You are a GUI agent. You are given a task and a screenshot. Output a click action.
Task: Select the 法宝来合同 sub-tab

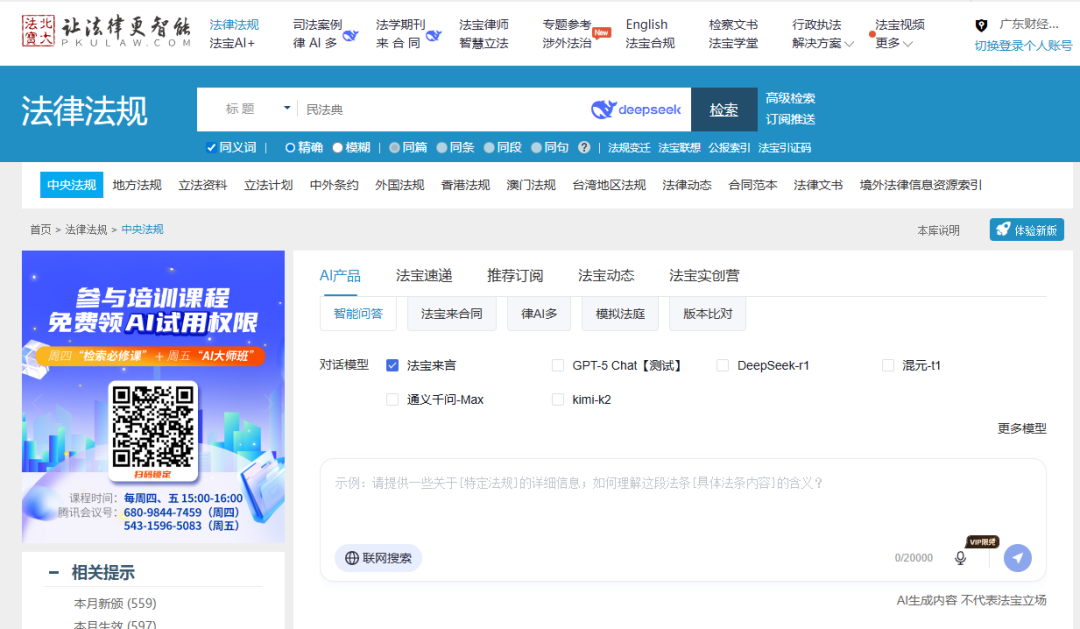[x=452, y=314]
